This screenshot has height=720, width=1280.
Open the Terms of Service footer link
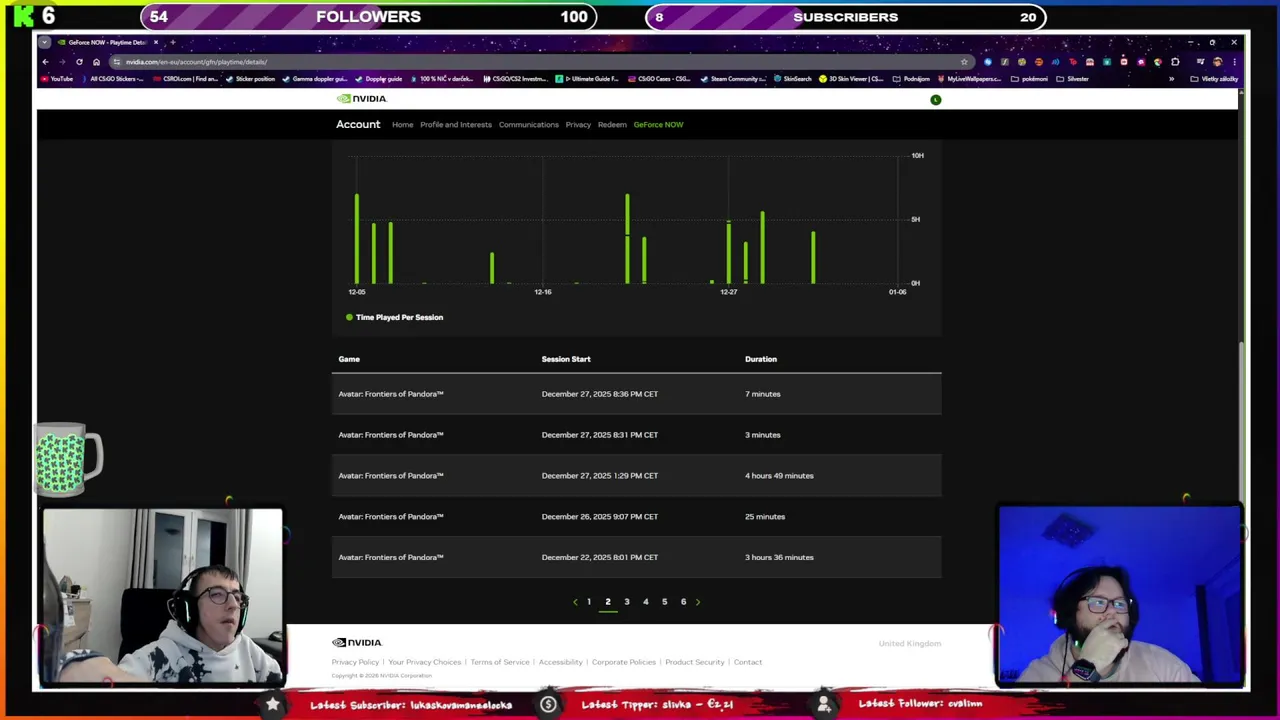(x=500, y=662)
